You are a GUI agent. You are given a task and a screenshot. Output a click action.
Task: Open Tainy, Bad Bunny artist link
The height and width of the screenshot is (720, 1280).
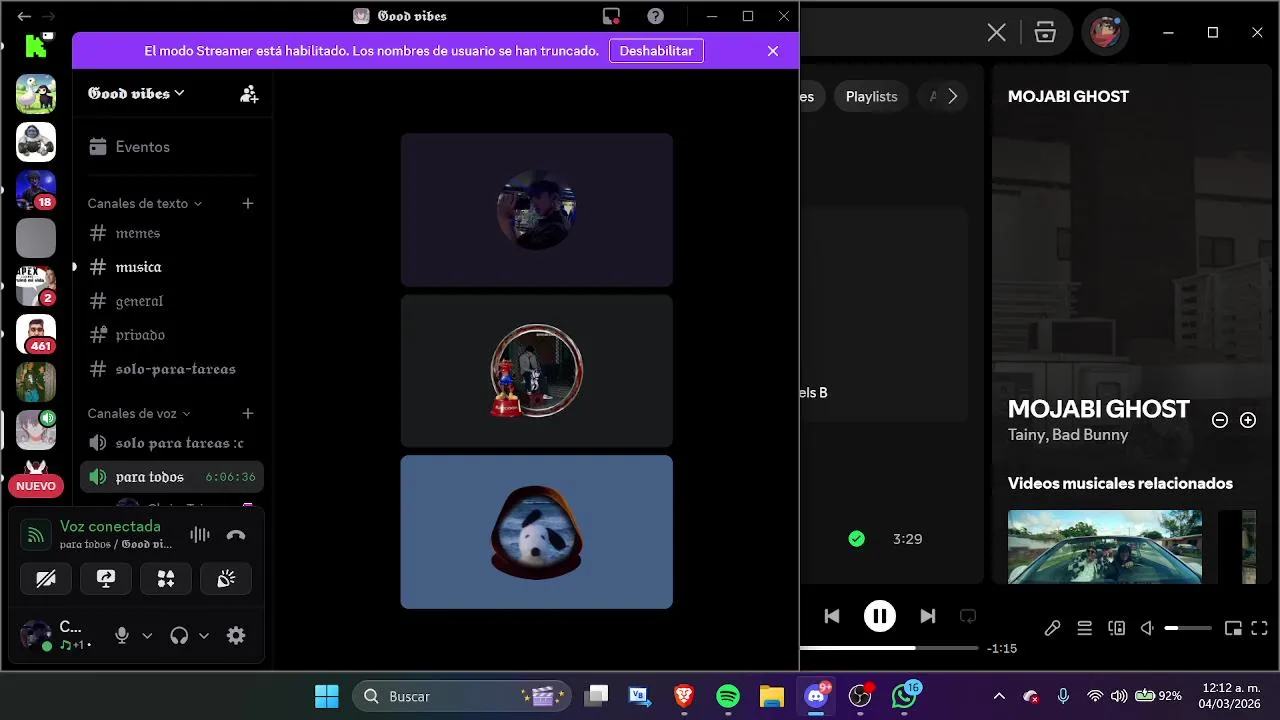click(x=1068, y=435)
